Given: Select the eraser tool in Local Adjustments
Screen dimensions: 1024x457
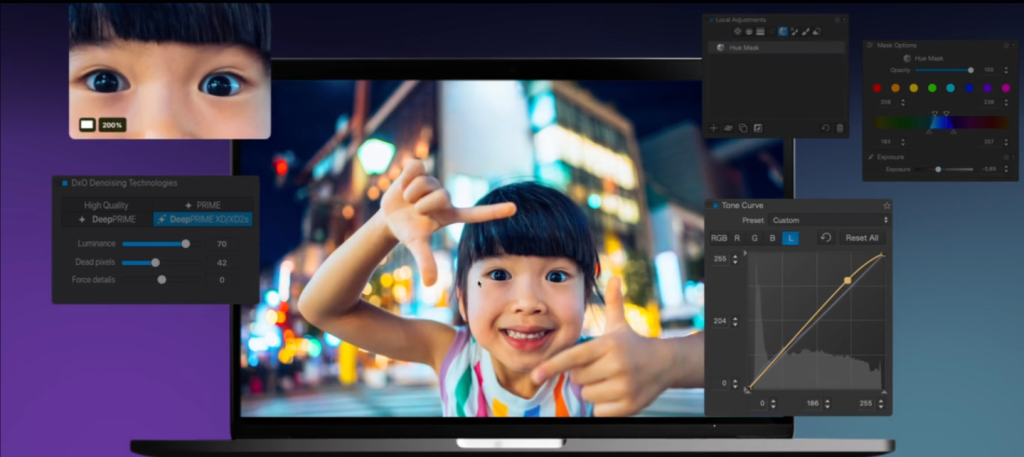Looking at the screenshot, I should click(817, 32).
